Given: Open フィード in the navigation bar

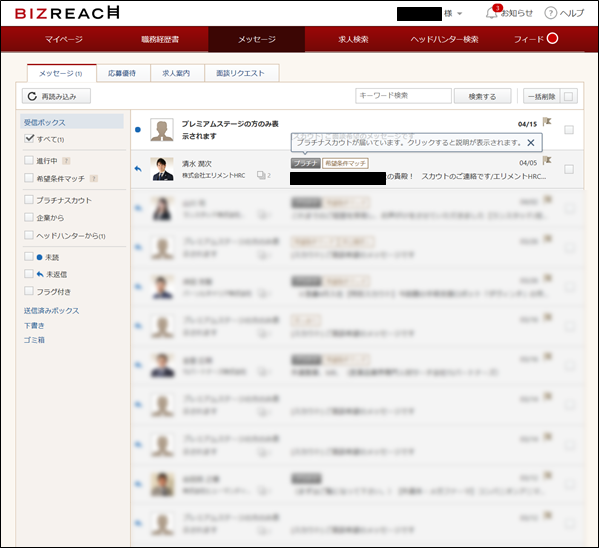Looking at the screenshot, I should tap(529, 39).
